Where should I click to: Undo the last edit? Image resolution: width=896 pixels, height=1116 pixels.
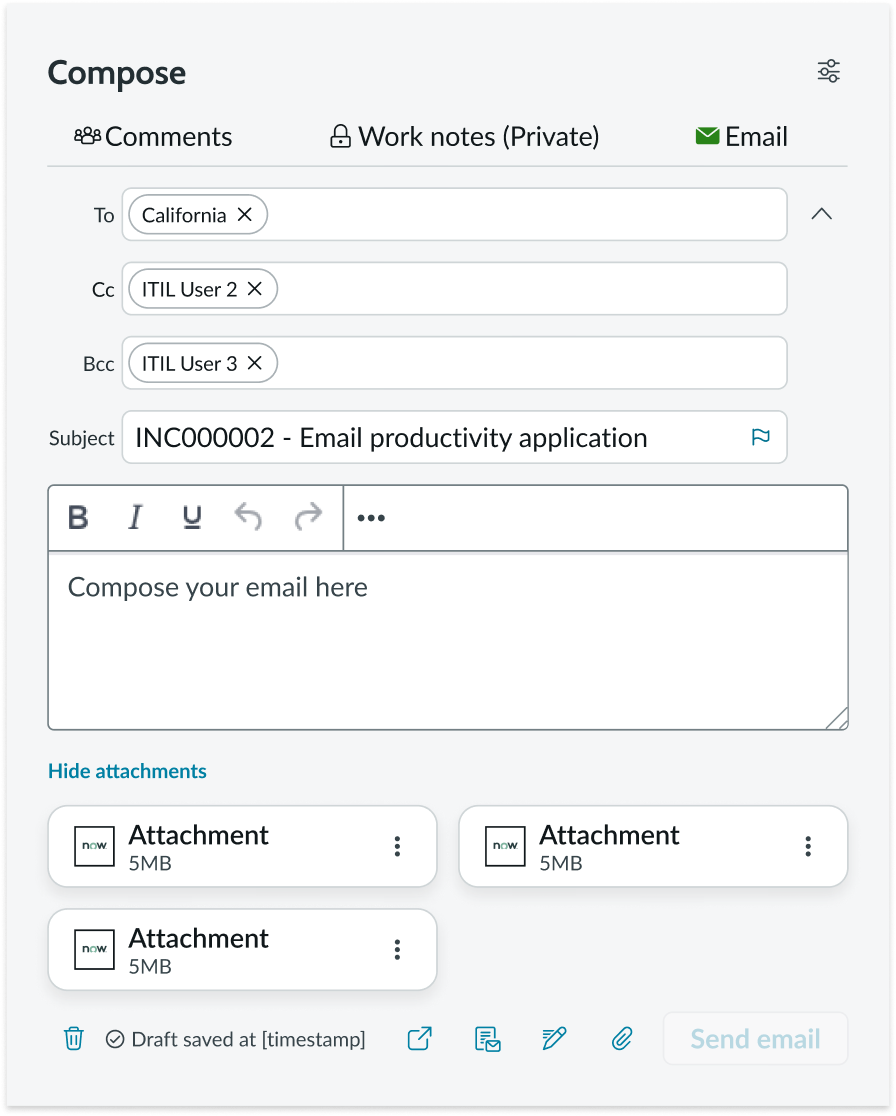(248, 517)
